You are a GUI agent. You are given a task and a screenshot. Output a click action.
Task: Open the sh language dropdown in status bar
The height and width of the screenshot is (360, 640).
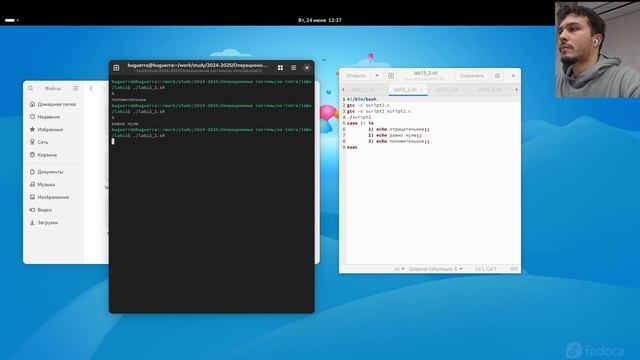399,269
